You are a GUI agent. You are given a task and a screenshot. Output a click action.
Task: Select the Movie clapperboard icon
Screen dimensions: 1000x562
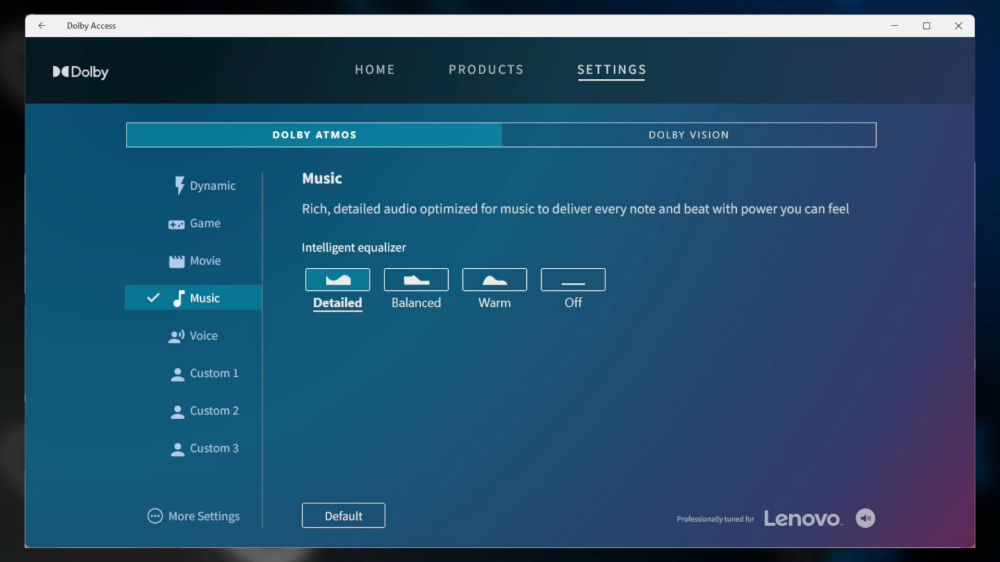177,261
